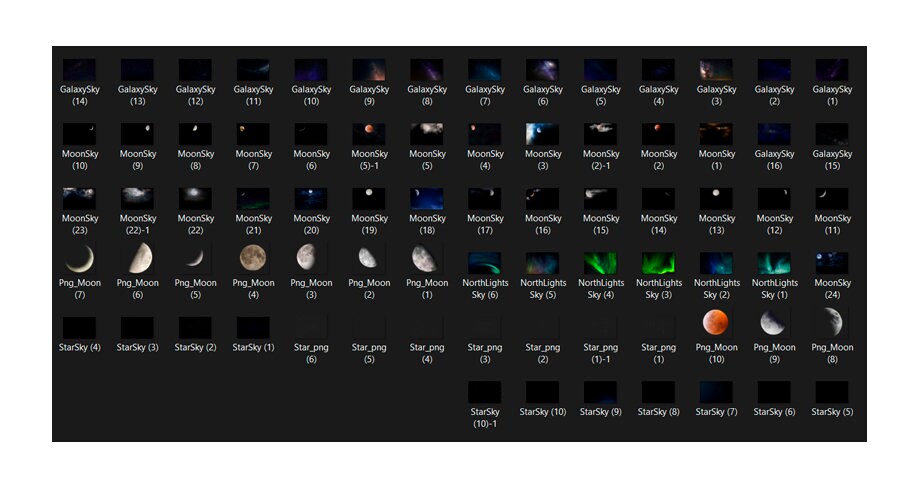Open NorthLights Sky (5) thumbnail

[542, 263]
